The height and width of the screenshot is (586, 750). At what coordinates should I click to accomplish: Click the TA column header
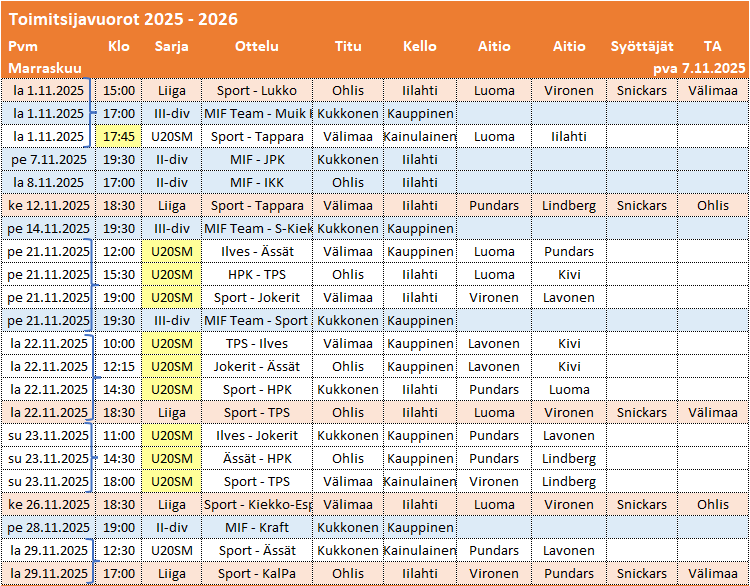click(712, 46)
